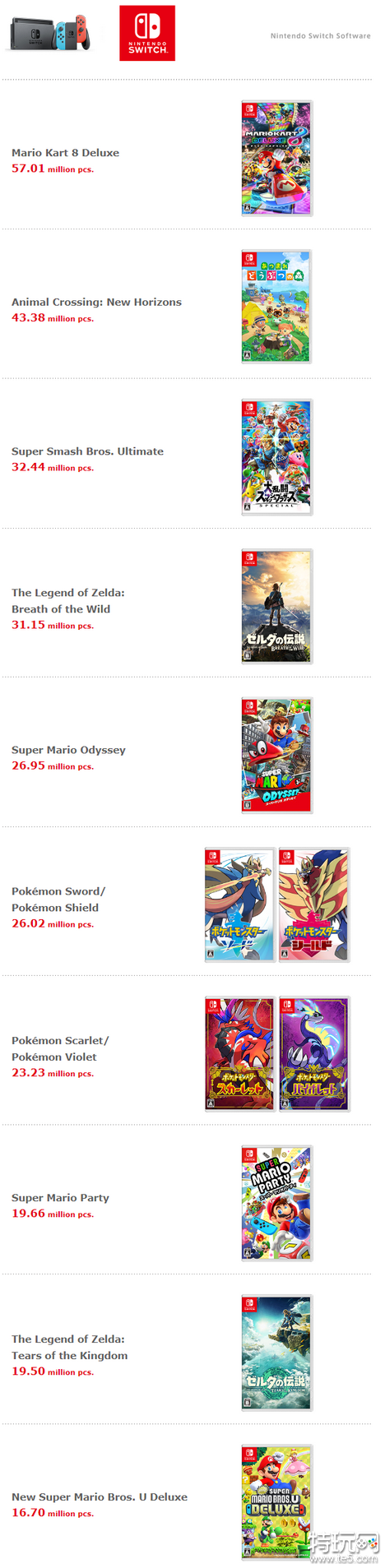Open Animal Crossing: New Horizons cover image

pyautogui.click(x=276, y=308)
